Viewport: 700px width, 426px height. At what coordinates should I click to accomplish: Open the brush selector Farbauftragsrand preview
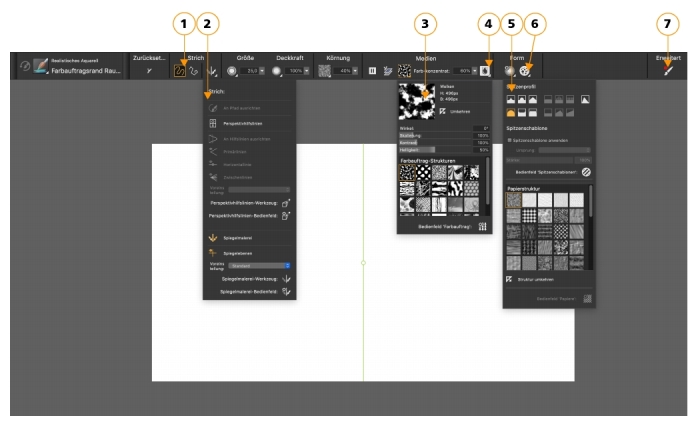pyautogui.click(x=40, y=66)
